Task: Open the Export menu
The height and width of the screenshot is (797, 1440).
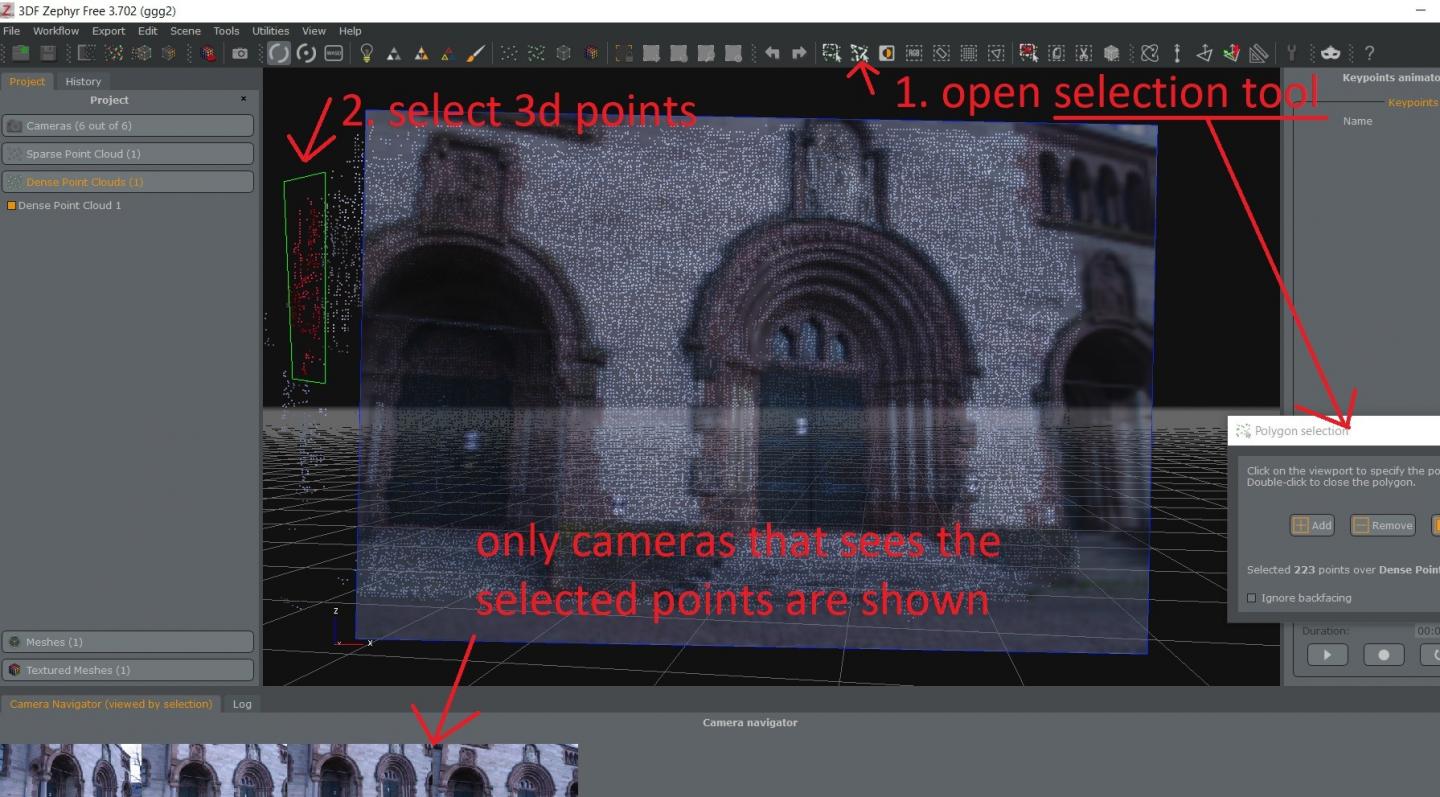Action: [x=109, y=31]
